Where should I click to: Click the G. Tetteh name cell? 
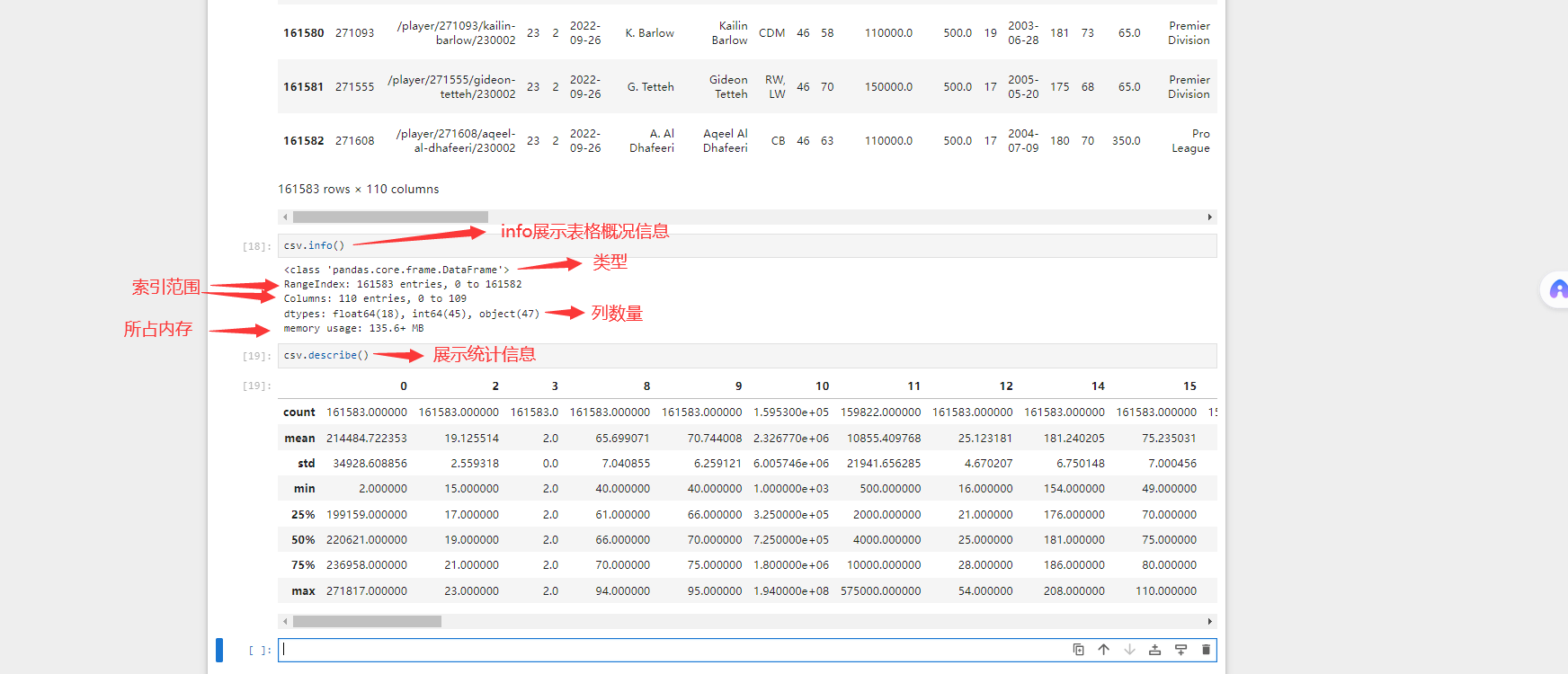point(651,87)
